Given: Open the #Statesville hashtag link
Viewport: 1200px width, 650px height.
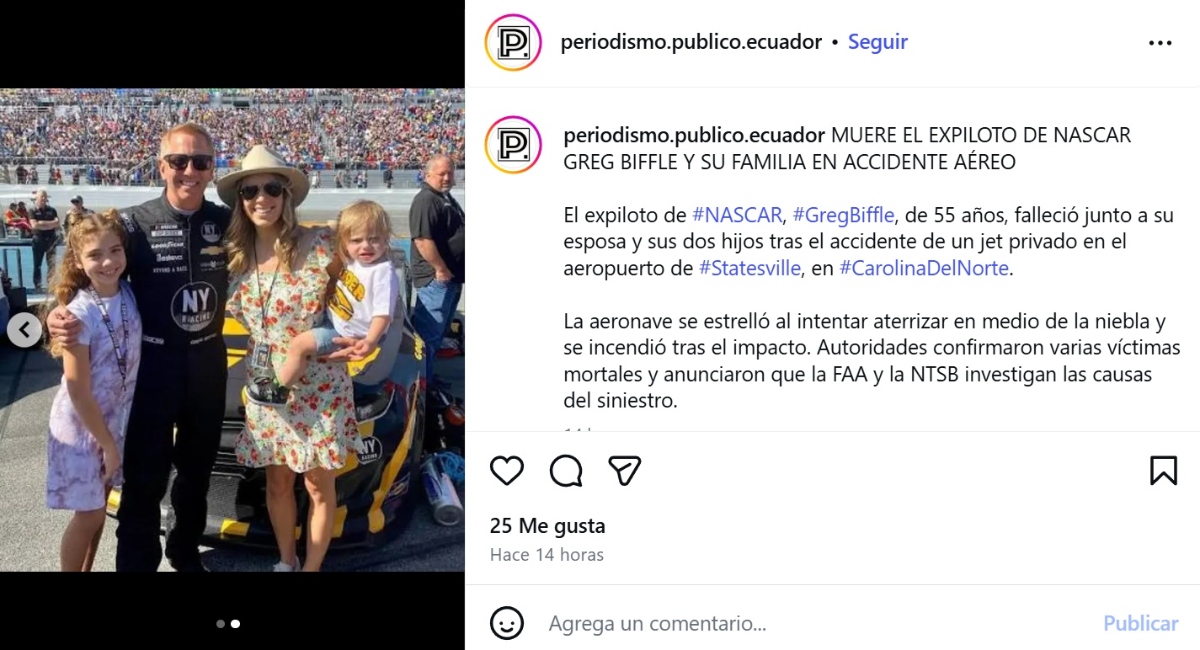Looking at the screenshot, I should (749, 267).
